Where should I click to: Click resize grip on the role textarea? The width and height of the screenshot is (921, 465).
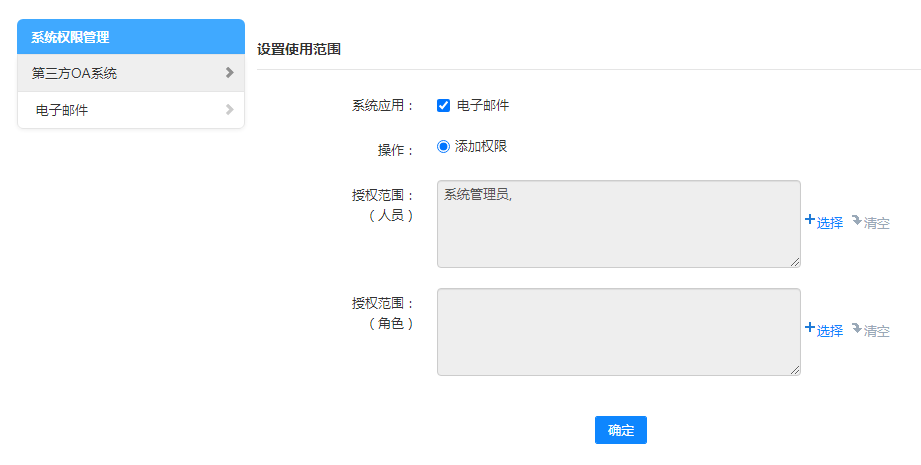click(x=795, y=370)
